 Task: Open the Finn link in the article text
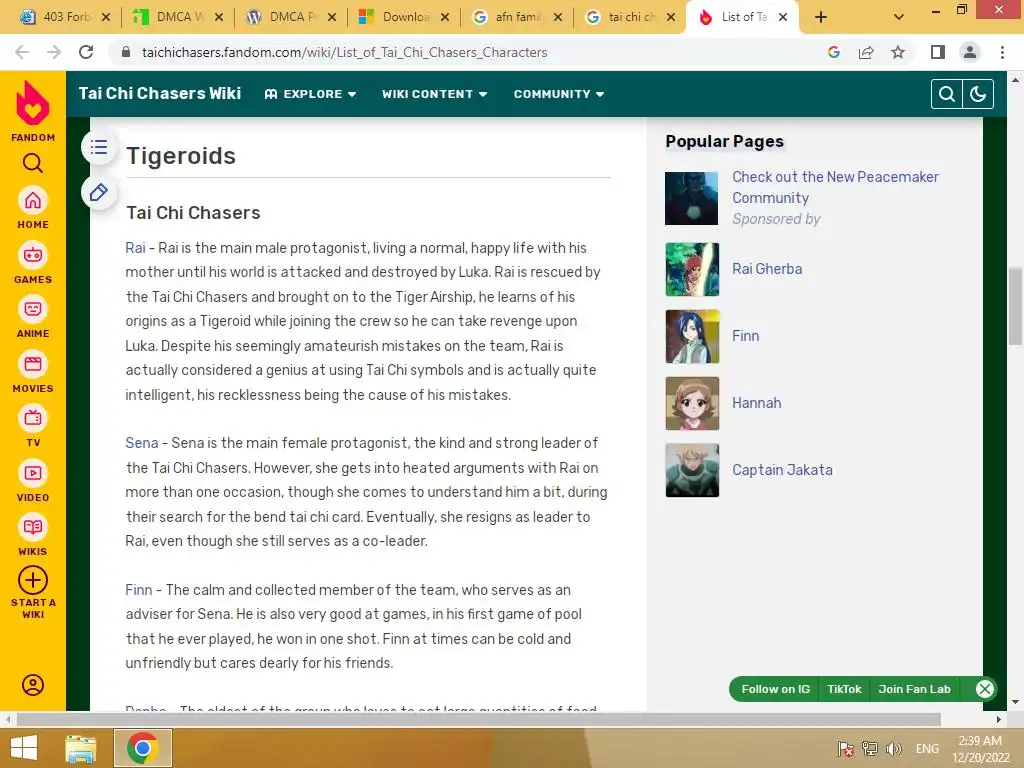click(x=138, y=590)
